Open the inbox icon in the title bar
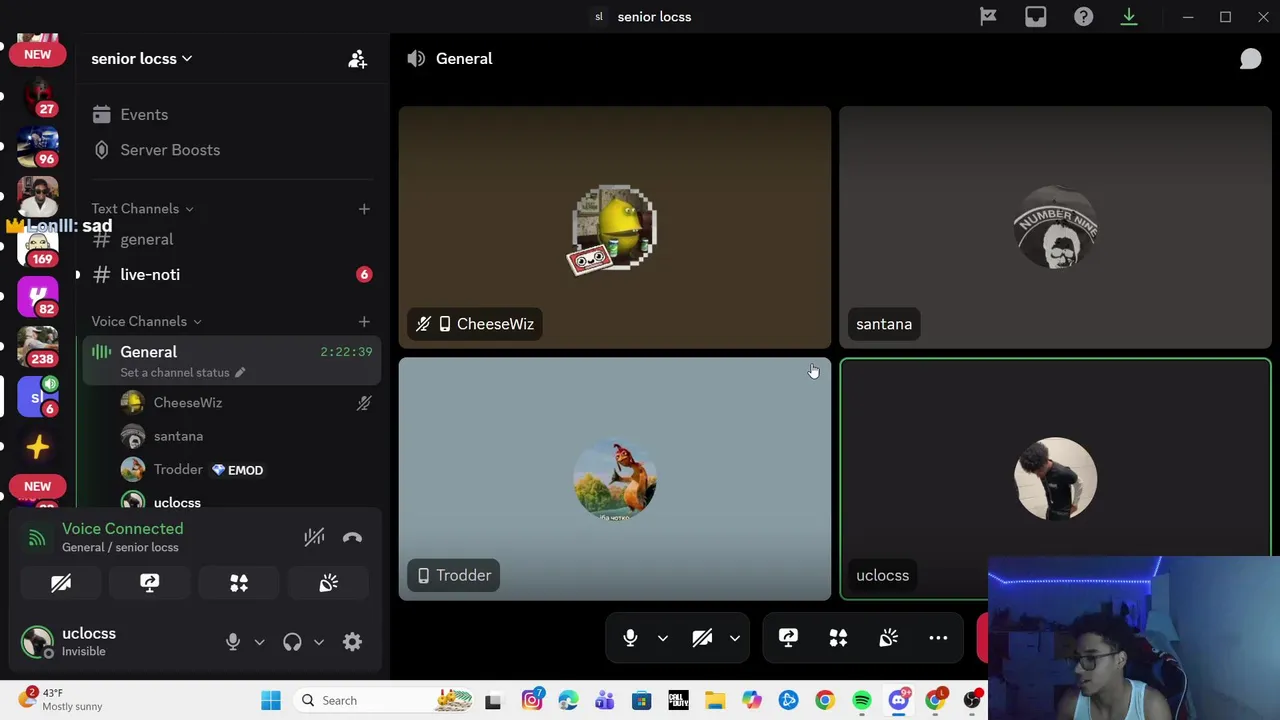Image resolution: width=1280 pixels, height=720 pixels. click(x=1035, y=16)
